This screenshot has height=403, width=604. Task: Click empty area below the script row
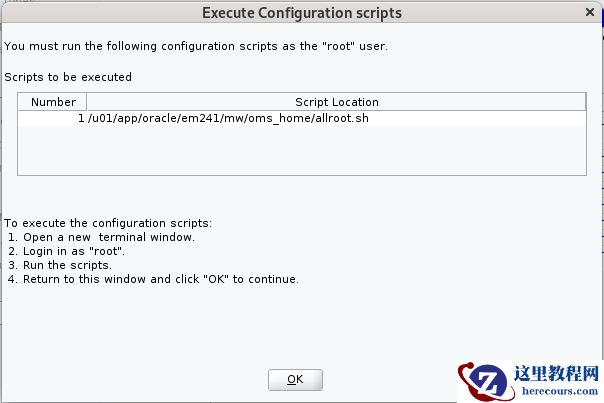(300, 150)
